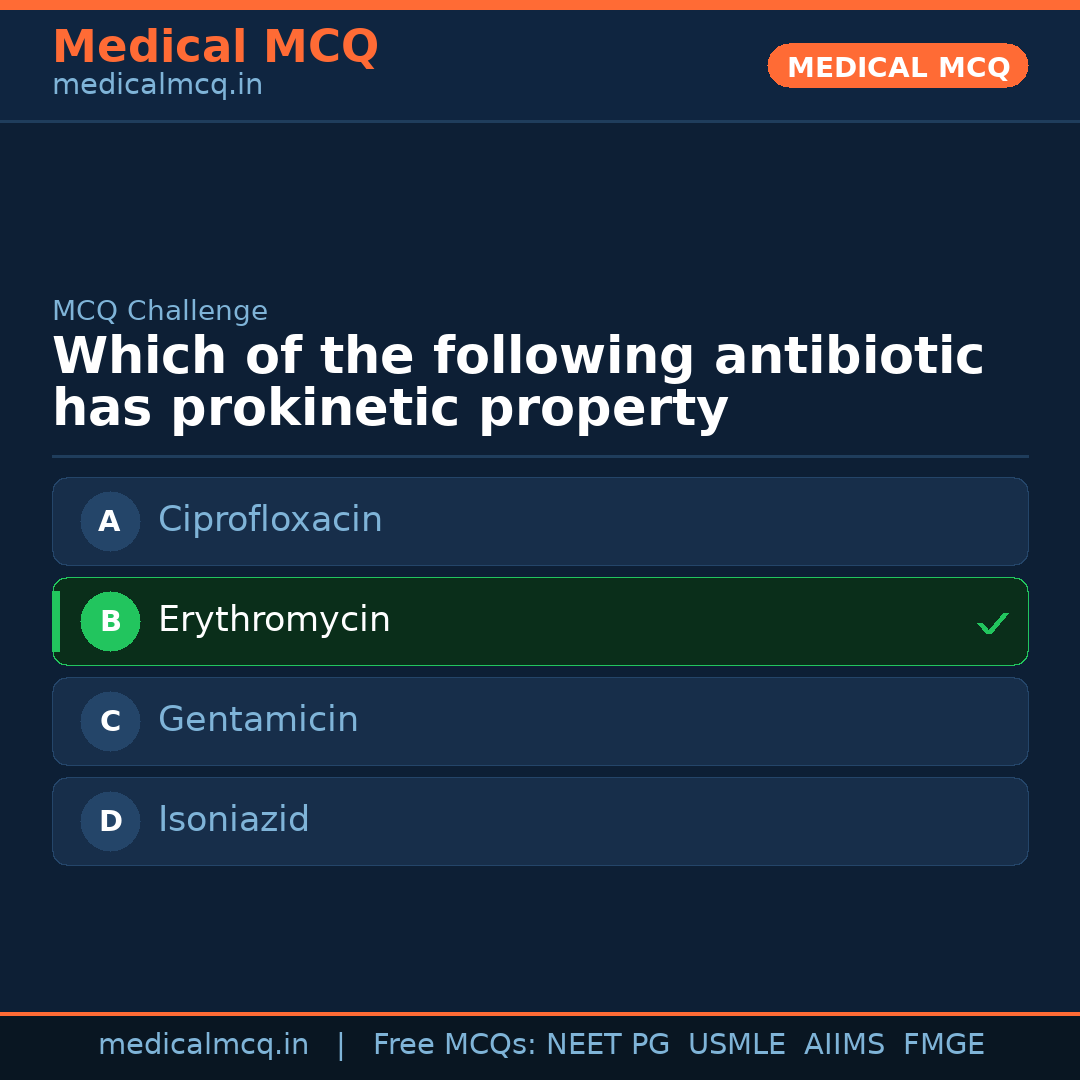
Task: Open the Medical MCQ header title
Action: click(215, 47)
